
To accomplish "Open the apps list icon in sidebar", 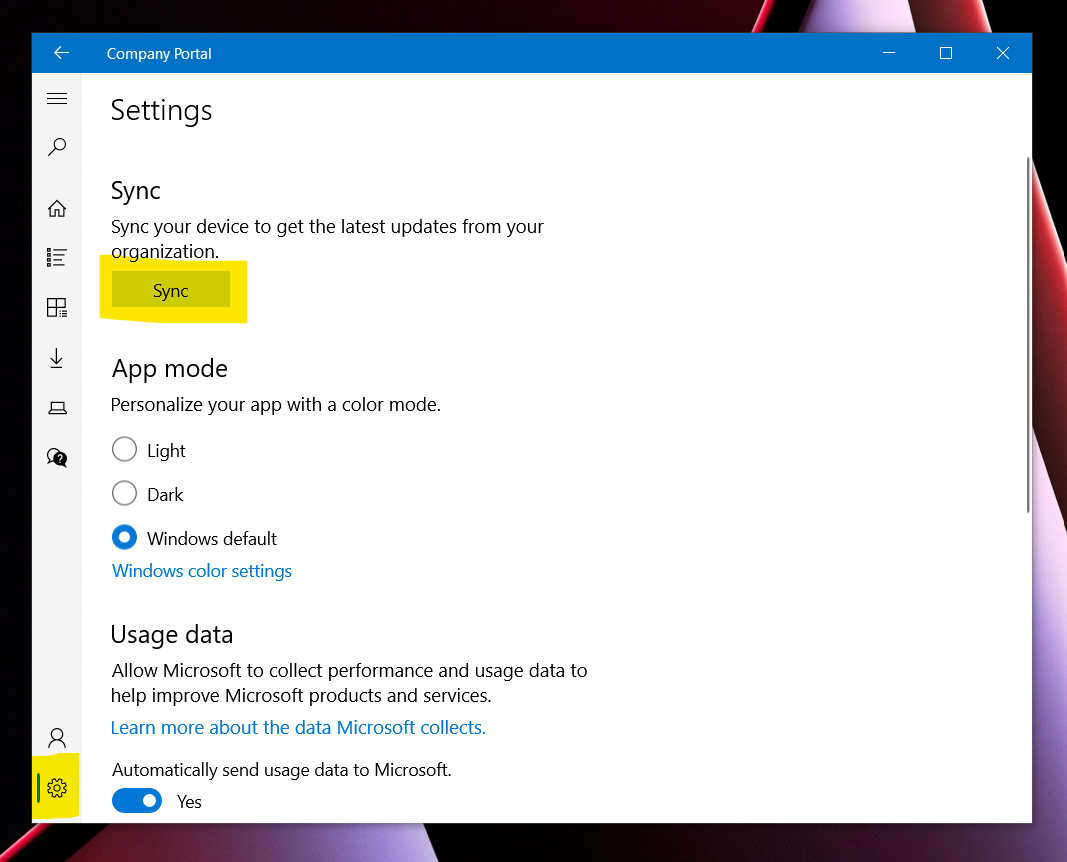I will click(57, 257).
